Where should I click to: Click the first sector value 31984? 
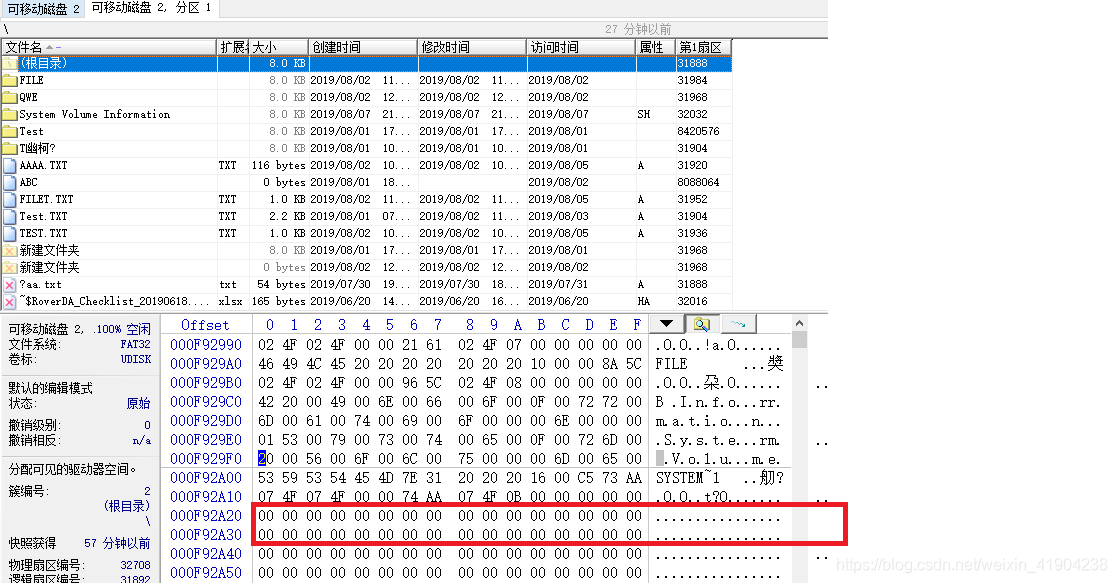(692, 81)
